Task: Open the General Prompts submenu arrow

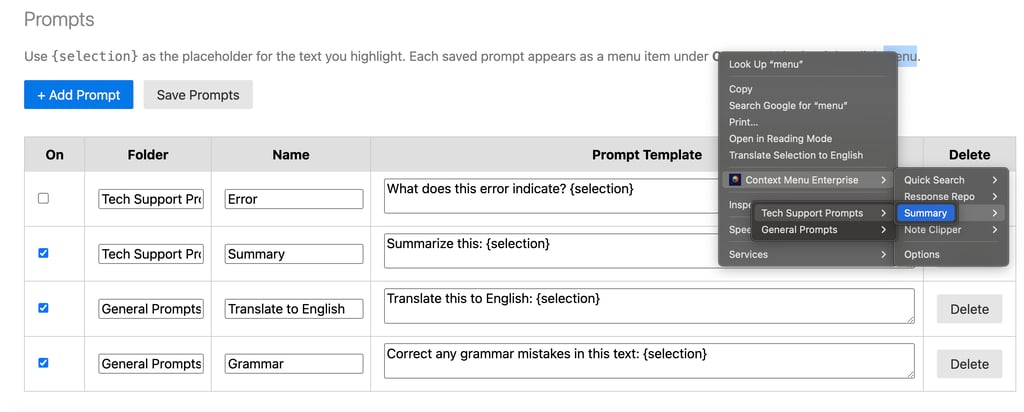Action: tap(883, 230)
